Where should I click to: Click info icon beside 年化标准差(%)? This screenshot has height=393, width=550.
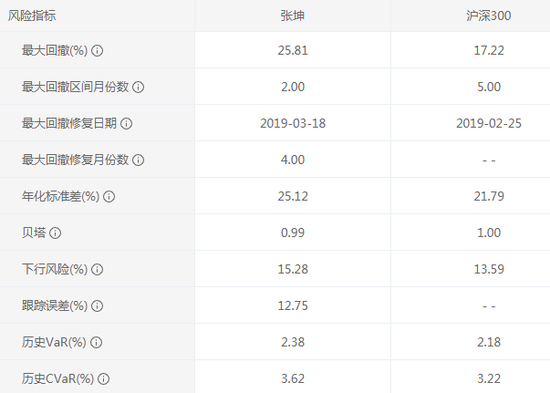(x=109, y=196)
